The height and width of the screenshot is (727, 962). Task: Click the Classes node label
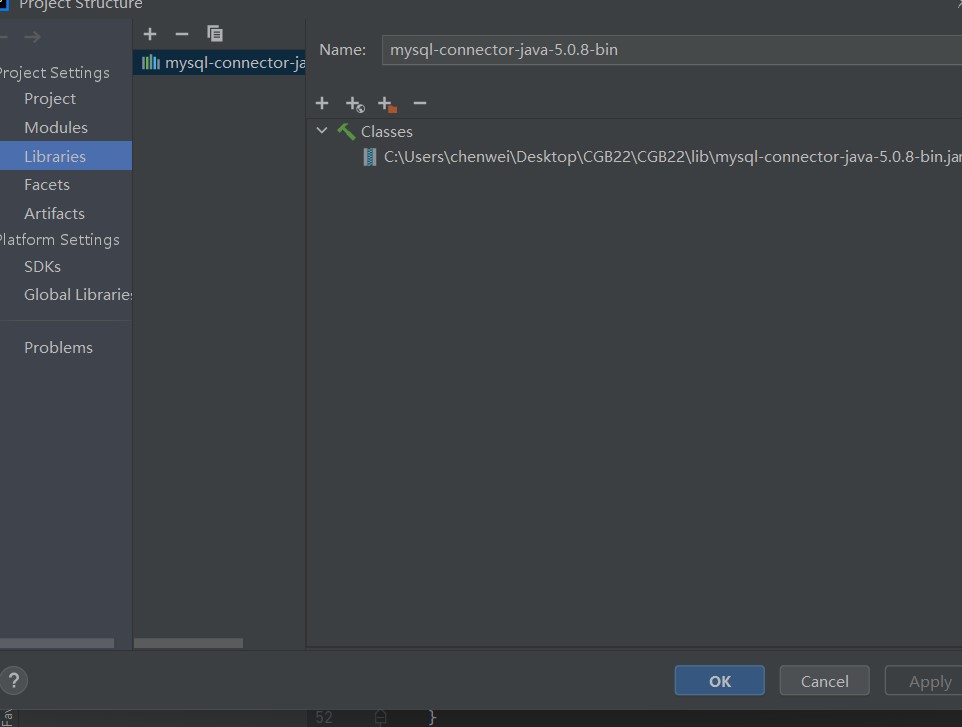(x=387, y=132)
